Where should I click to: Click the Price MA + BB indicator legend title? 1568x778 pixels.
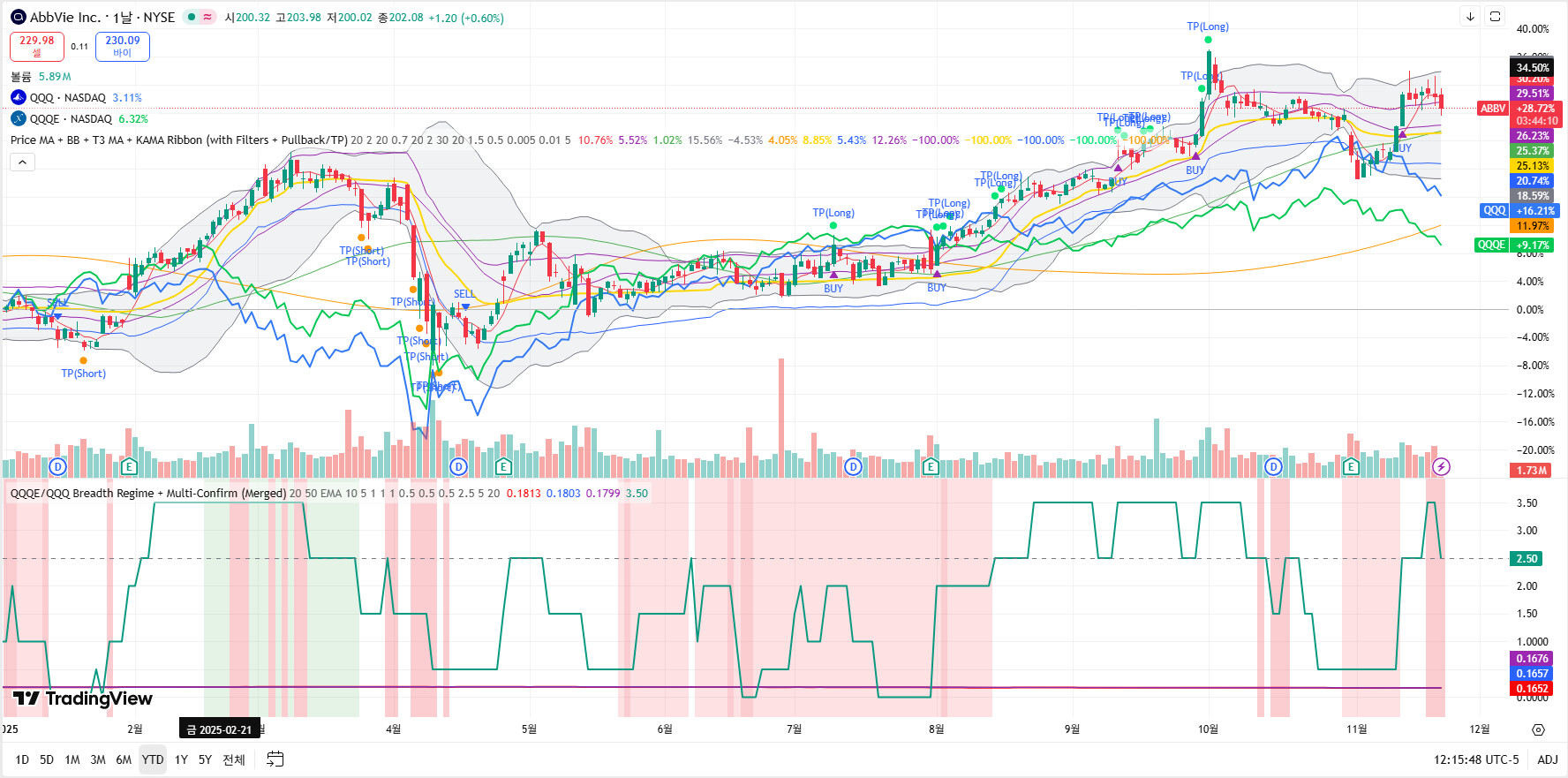pos(178,140)
